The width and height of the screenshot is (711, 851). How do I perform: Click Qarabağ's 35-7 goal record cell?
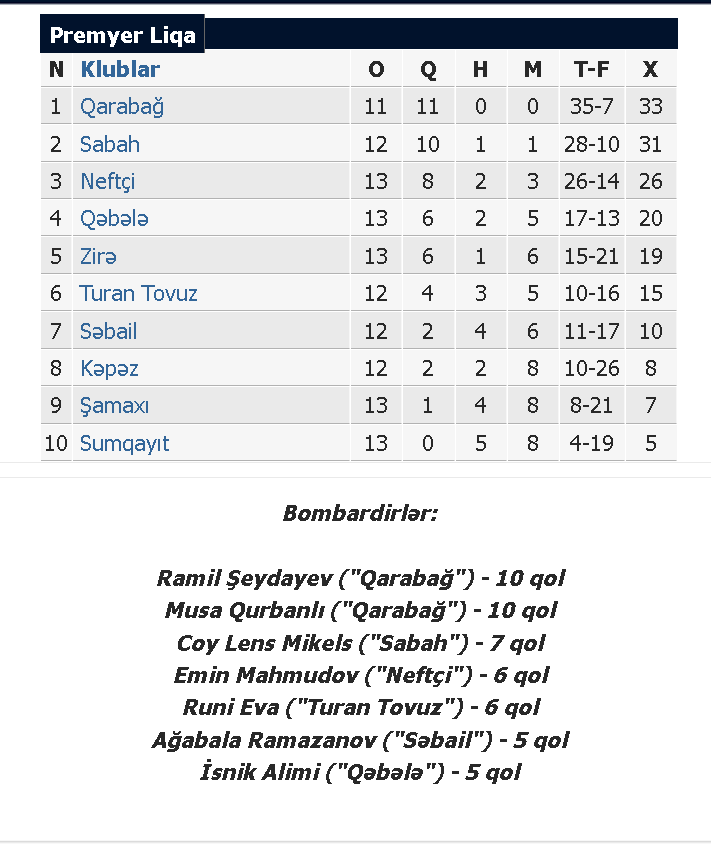coord(592,106)
